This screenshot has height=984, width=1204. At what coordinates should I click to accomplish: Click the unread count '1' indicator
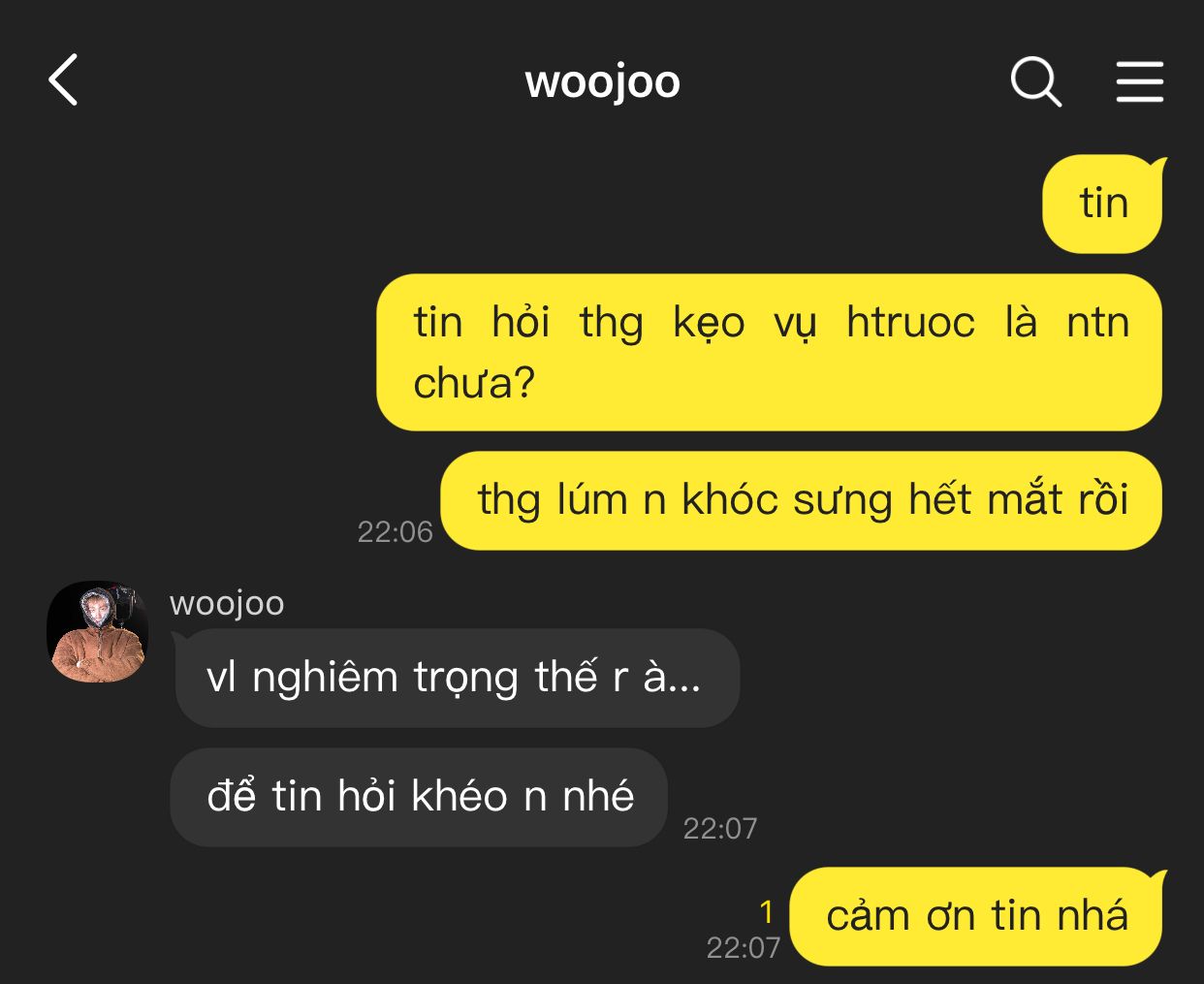coord(767,912)
